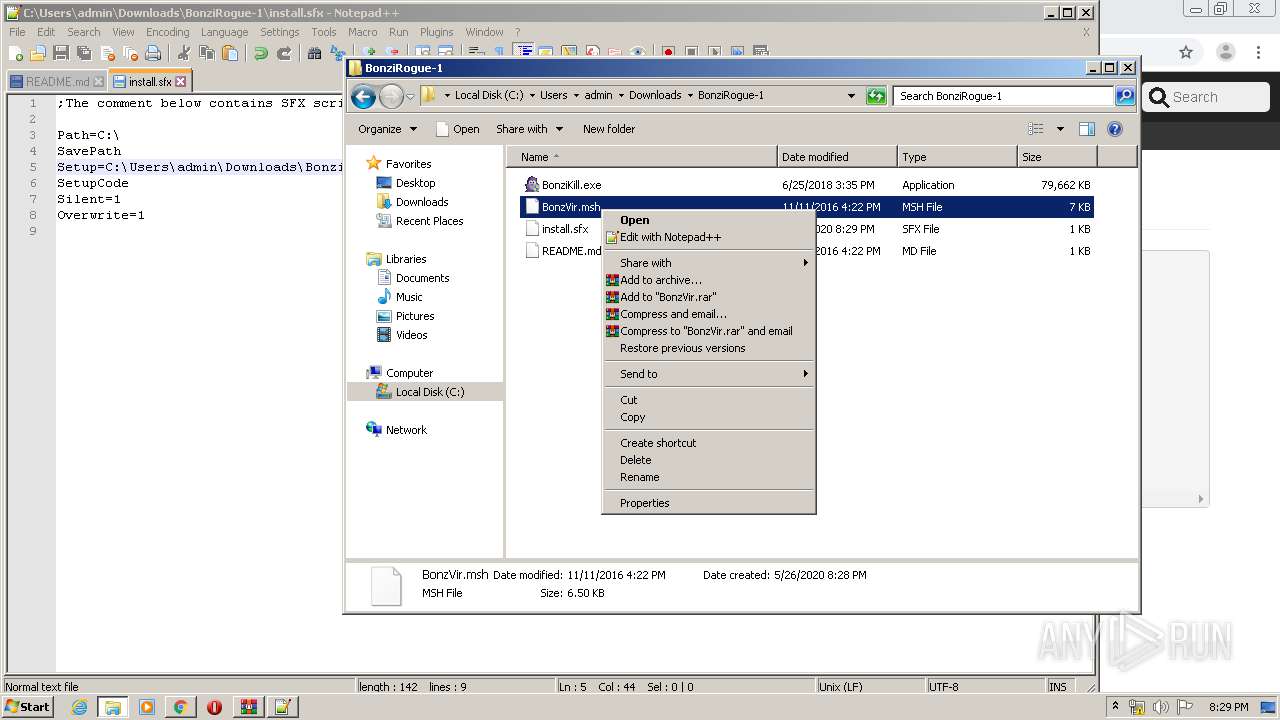
Task: Click Print icon in Notepad++ toolbar
Action: click(153, 53)
